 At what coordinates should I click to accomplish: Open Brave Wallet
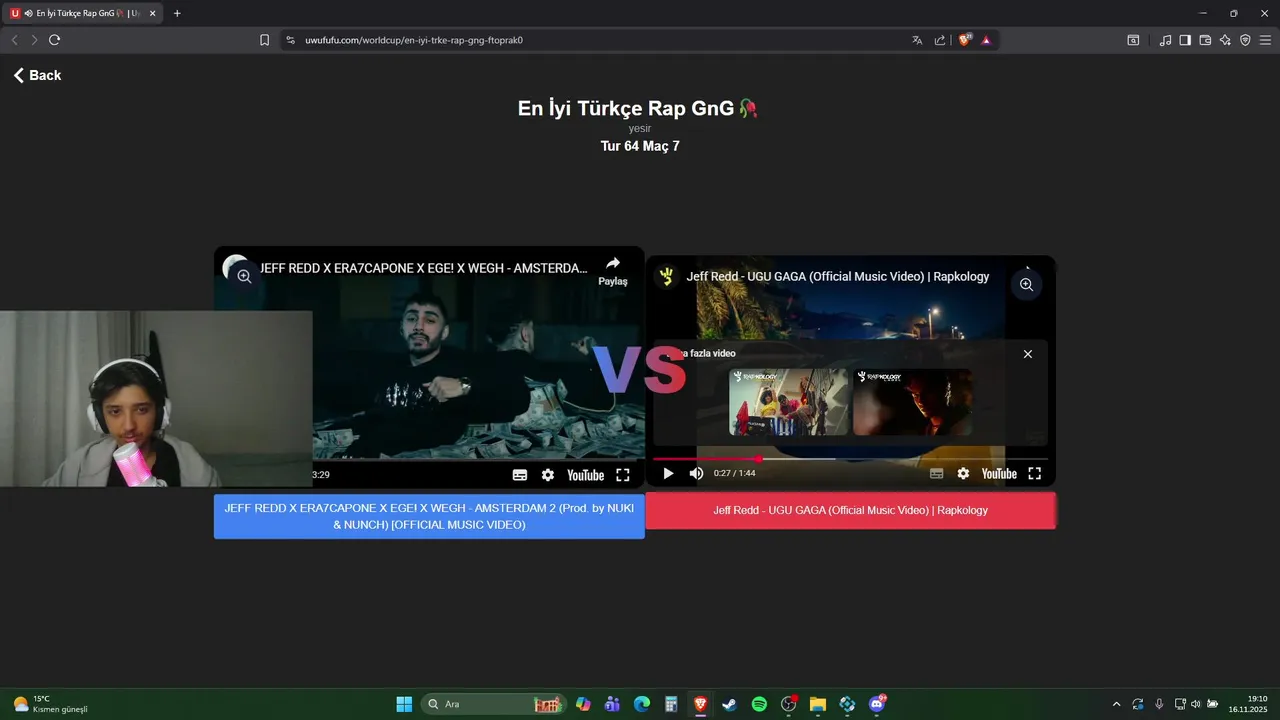click(x=1205, y=40)
